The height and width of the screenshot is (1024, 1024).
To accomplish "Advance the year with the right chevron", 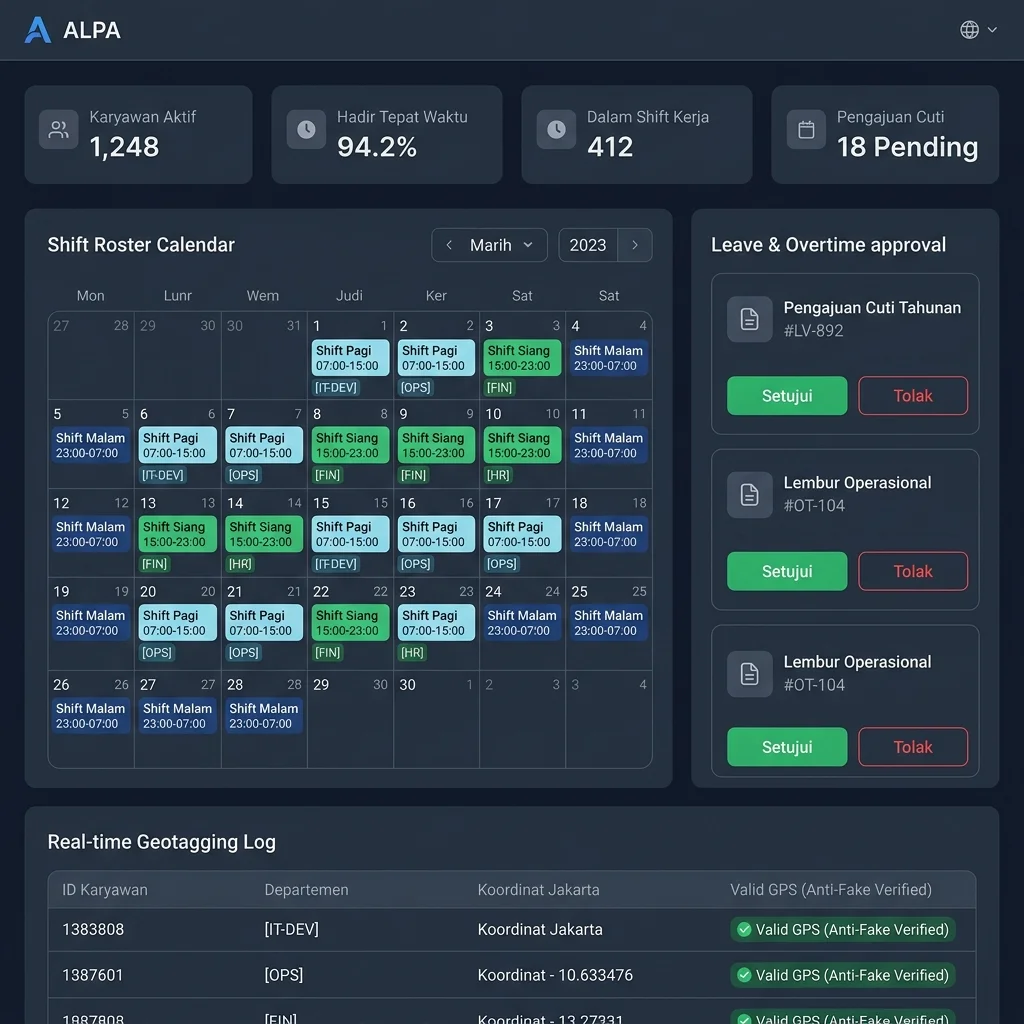I will (x=635, y=245).
